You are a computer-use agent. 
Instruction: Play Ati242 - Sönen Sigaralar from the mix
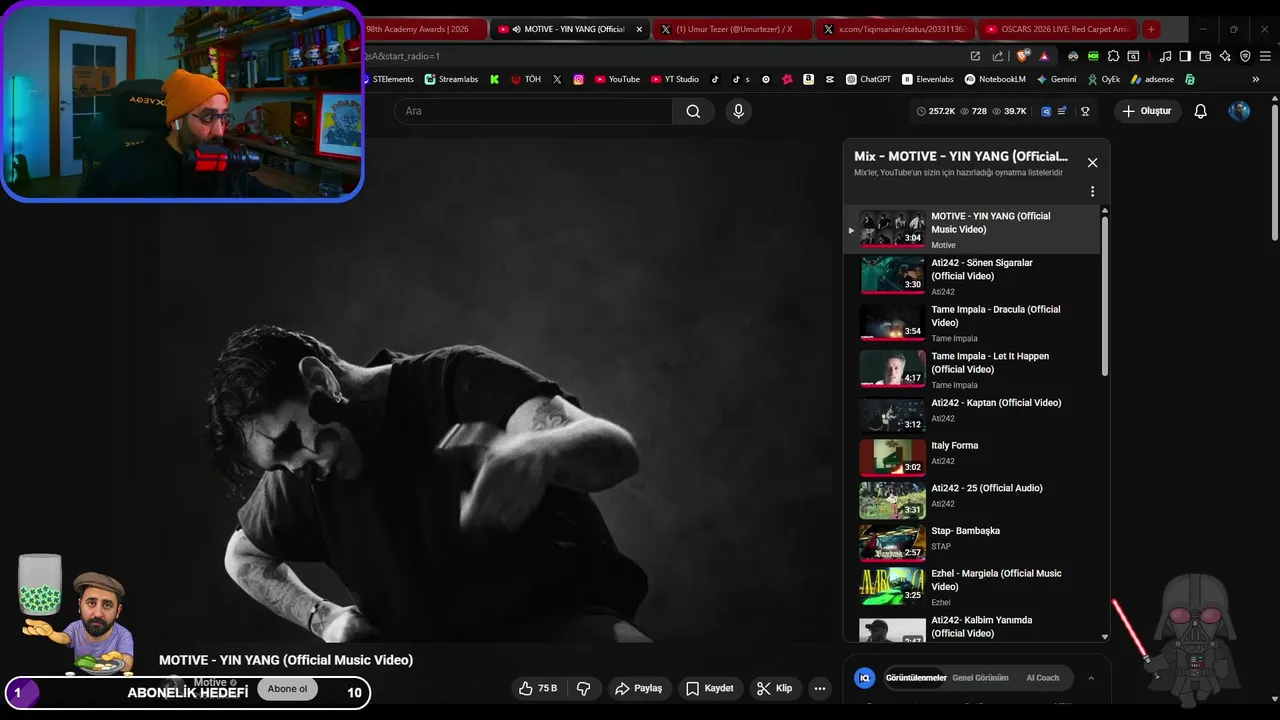971,276
